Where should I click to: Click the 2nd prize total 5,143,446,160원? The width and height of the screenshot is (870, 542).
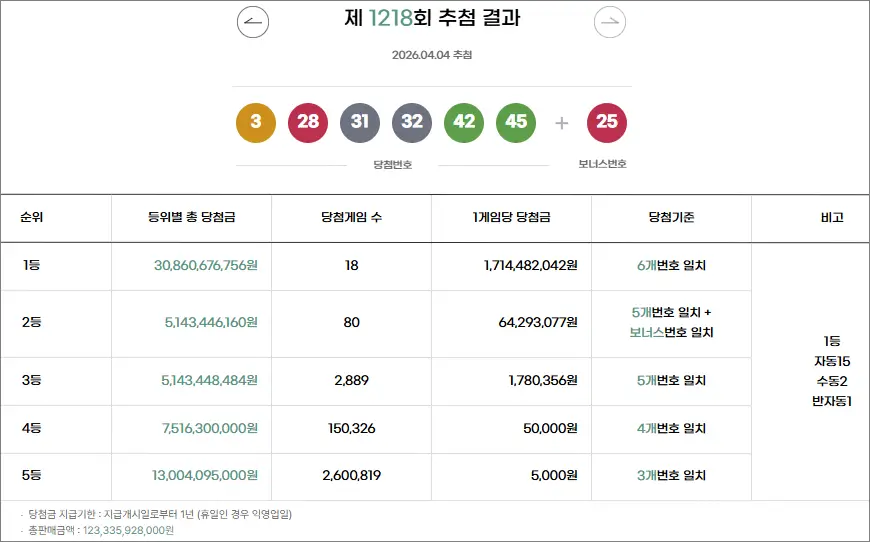tap(211, 323)
